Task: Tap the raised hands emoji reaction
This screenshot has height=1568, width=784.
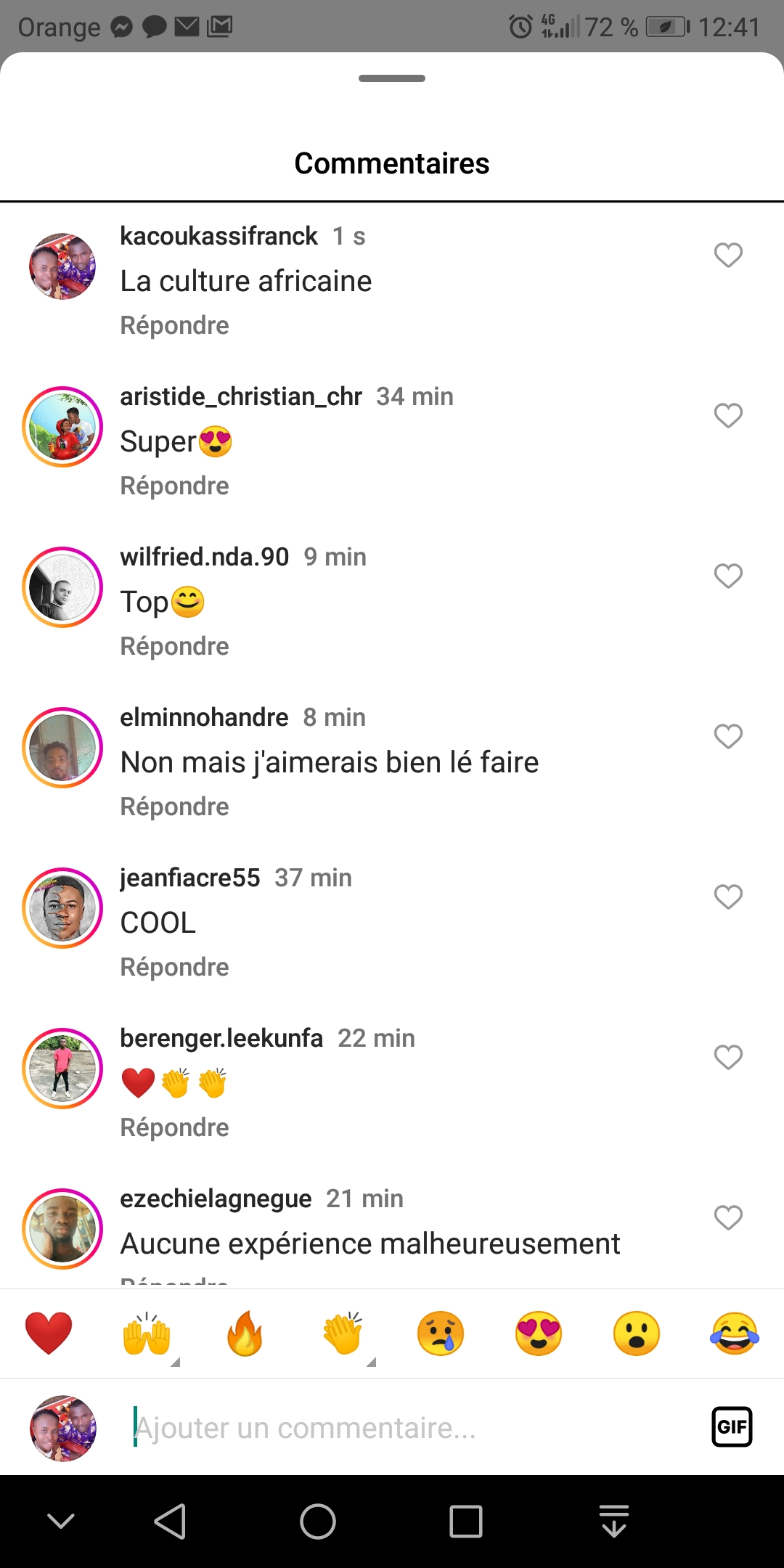Action: pyautogui.click(x=147, y=1334)
